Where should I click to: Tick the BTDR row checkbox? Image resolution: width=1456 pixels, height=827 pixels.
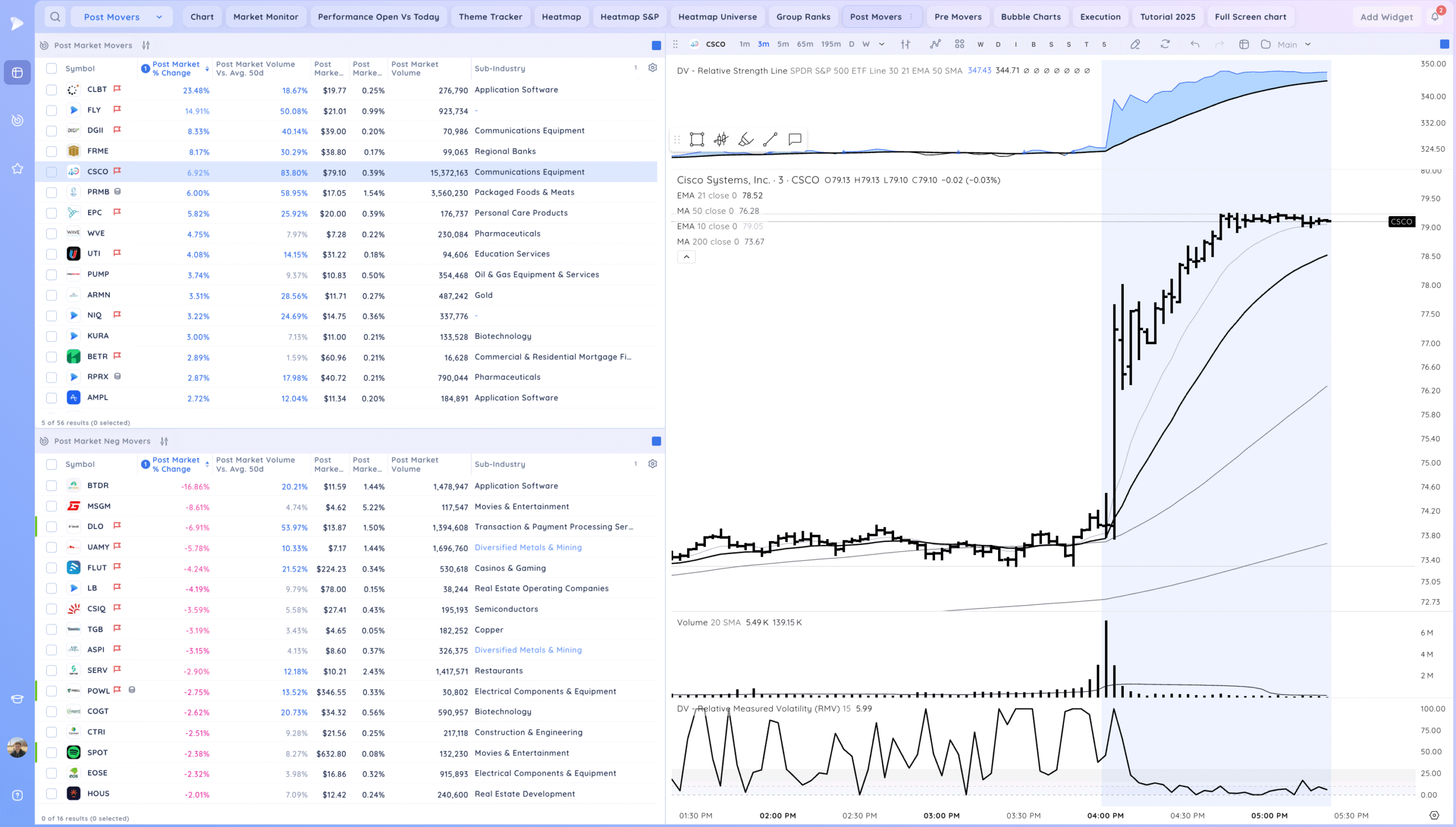click(x=52, y=486)
